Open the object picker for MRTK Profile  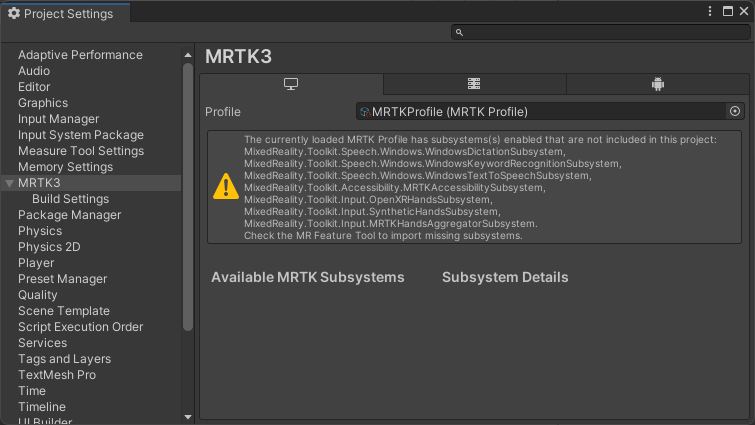click(735, 111)
